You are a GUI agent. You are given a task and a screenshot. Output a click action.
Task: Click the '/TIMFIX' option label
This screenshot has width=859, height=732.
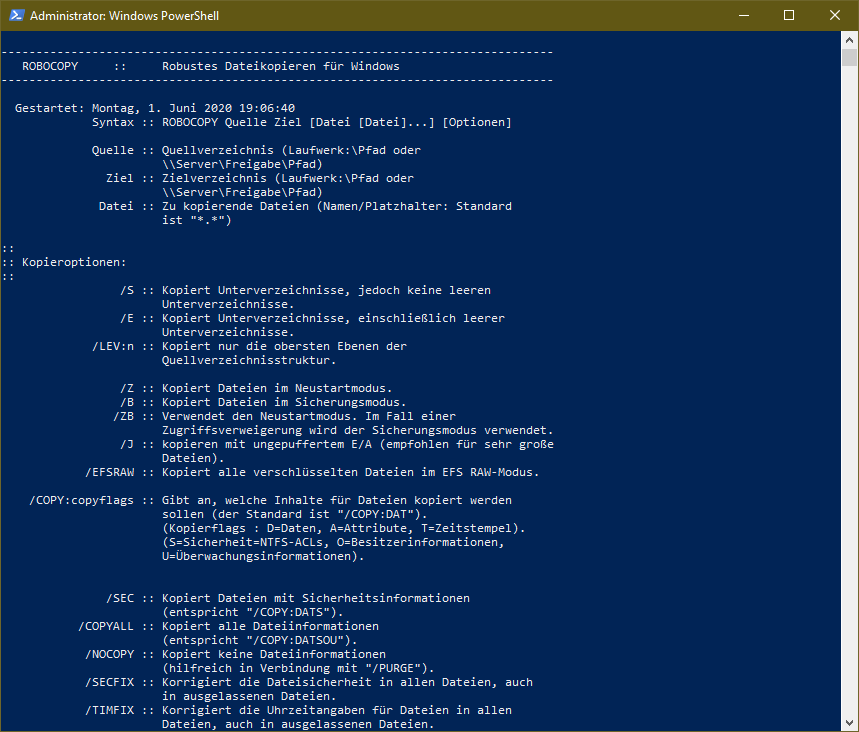click(x=110, y=710)
